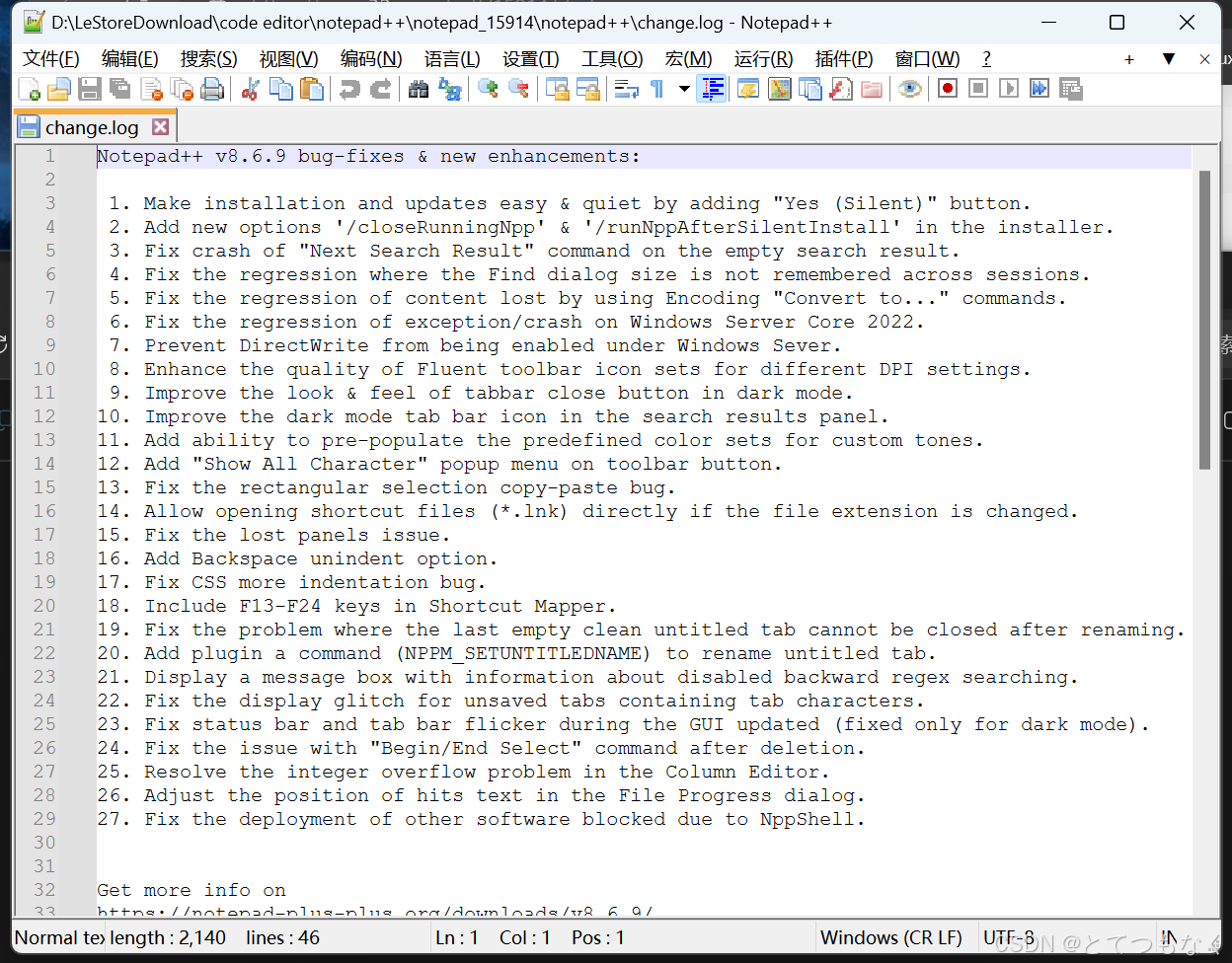The width and height of the screenshot is (1232, 963).
Task: Run macro multiple times icon
Action: click(1039, 90)
